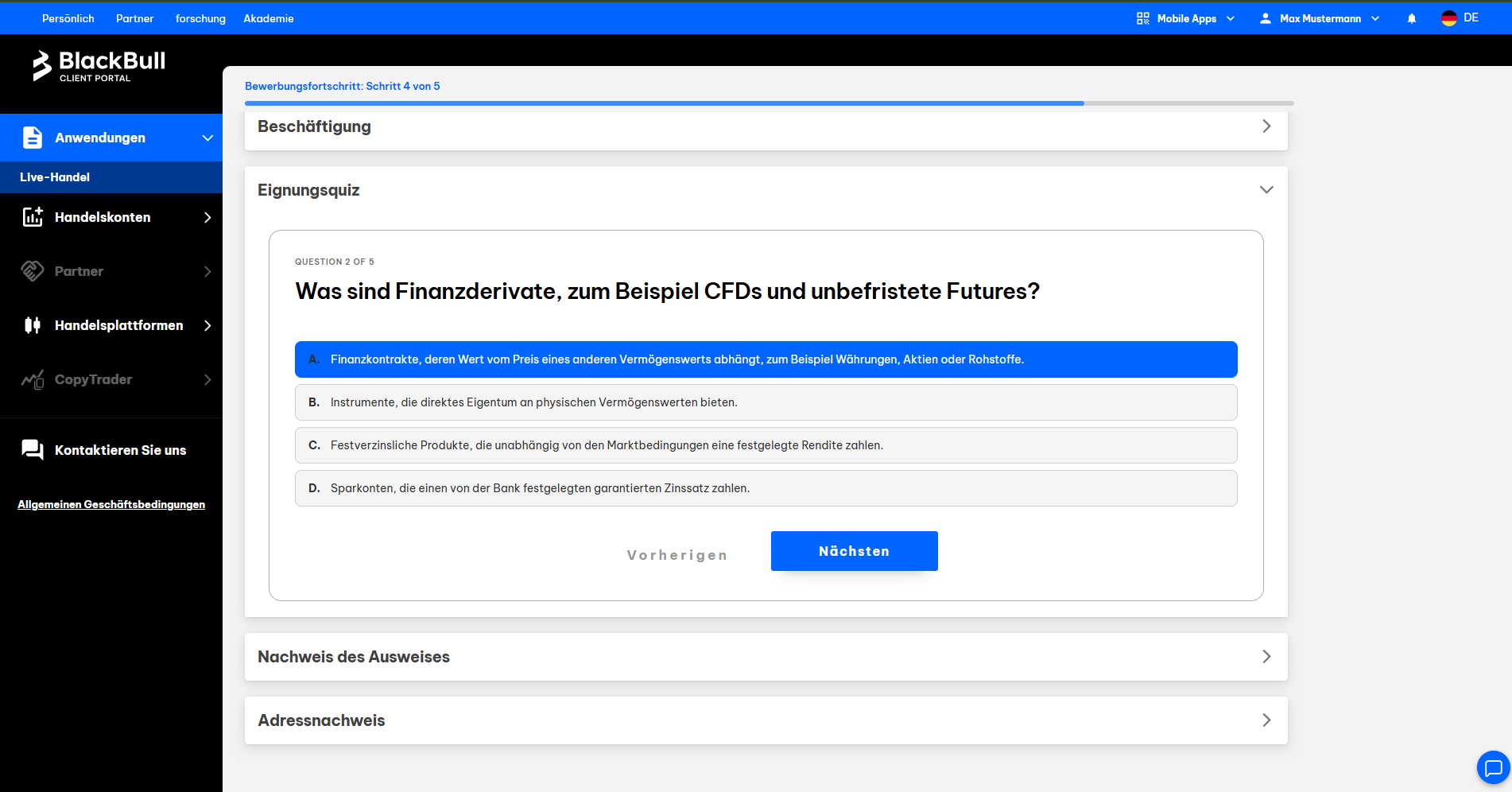The image size is (1512, 792).
Task: Collapse the Eignungsquiz section chevron
Action: point(1266,190)
